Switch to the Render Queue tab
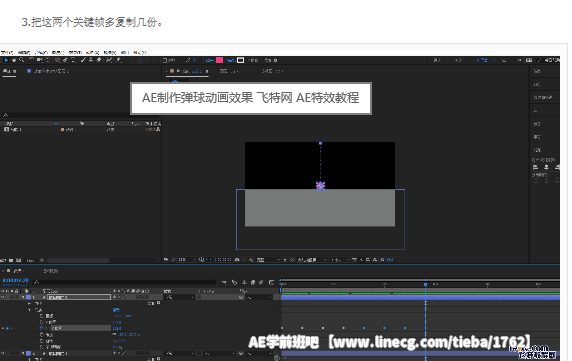Screen dimensions: 572x361 (x=51, y=271)
